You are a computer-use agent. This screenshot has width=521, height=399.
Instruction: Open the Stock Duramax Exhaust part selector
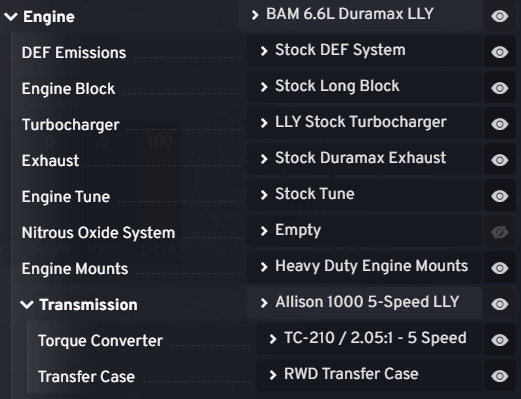click(364, 159)
